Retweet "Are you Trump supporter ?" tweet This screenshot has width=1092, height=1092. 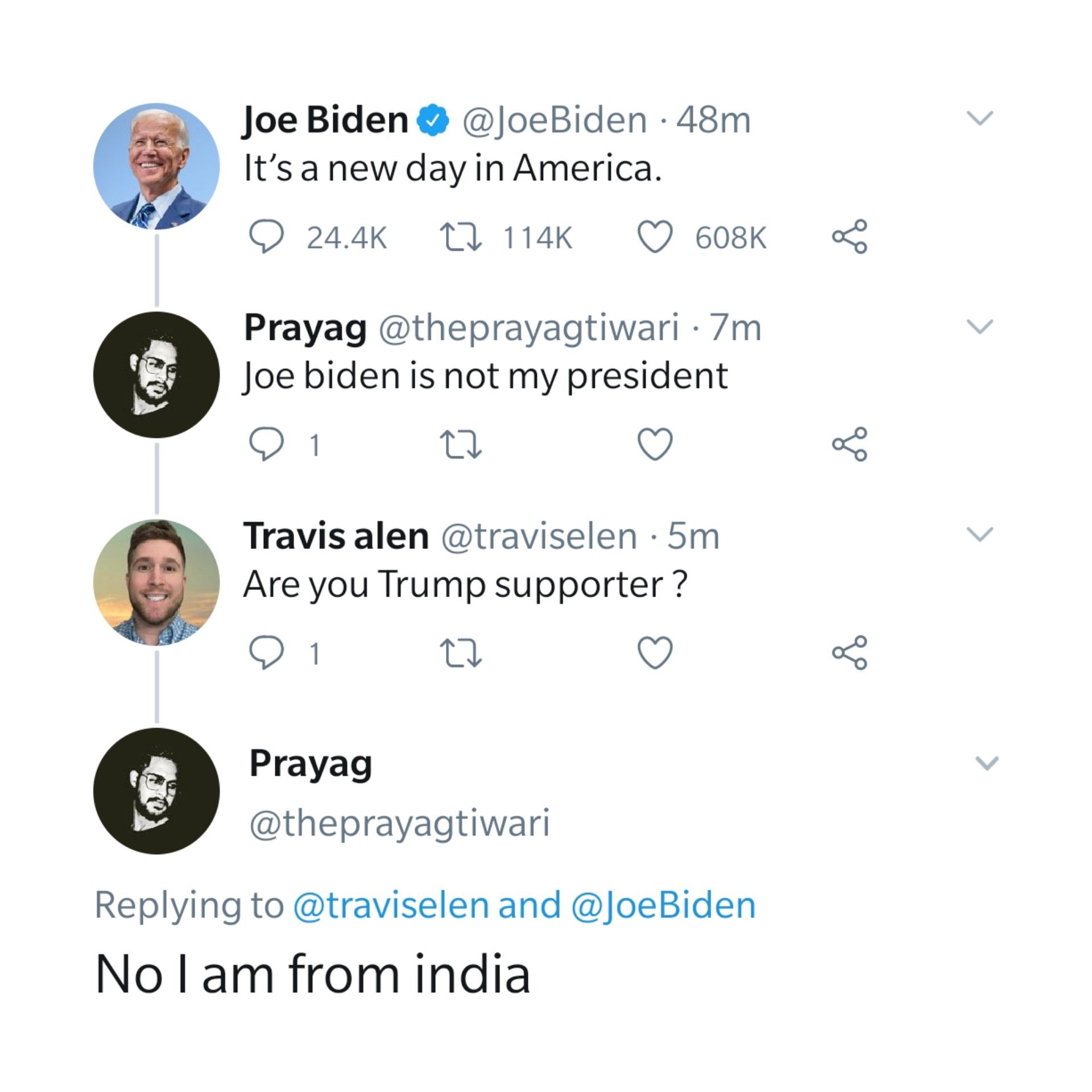[461, 652]
